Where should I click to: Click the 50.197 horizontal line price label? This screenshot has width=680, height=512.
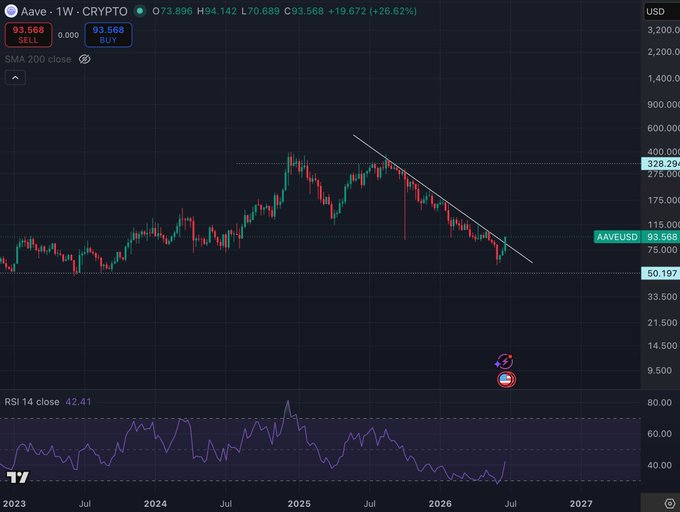(661, 273)
